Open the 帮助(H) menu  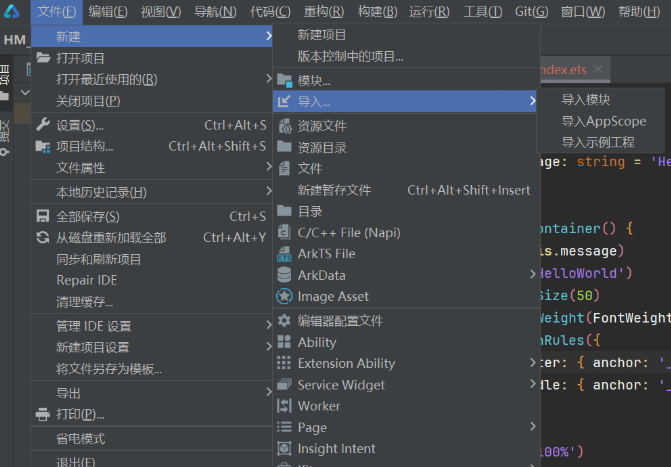click(x=639, y=12)
